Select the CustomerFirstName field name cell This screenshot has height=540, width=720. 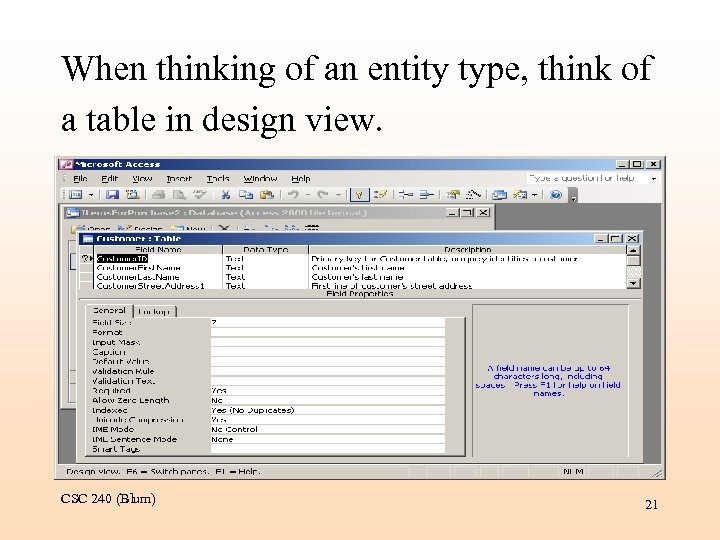[158, 268]
